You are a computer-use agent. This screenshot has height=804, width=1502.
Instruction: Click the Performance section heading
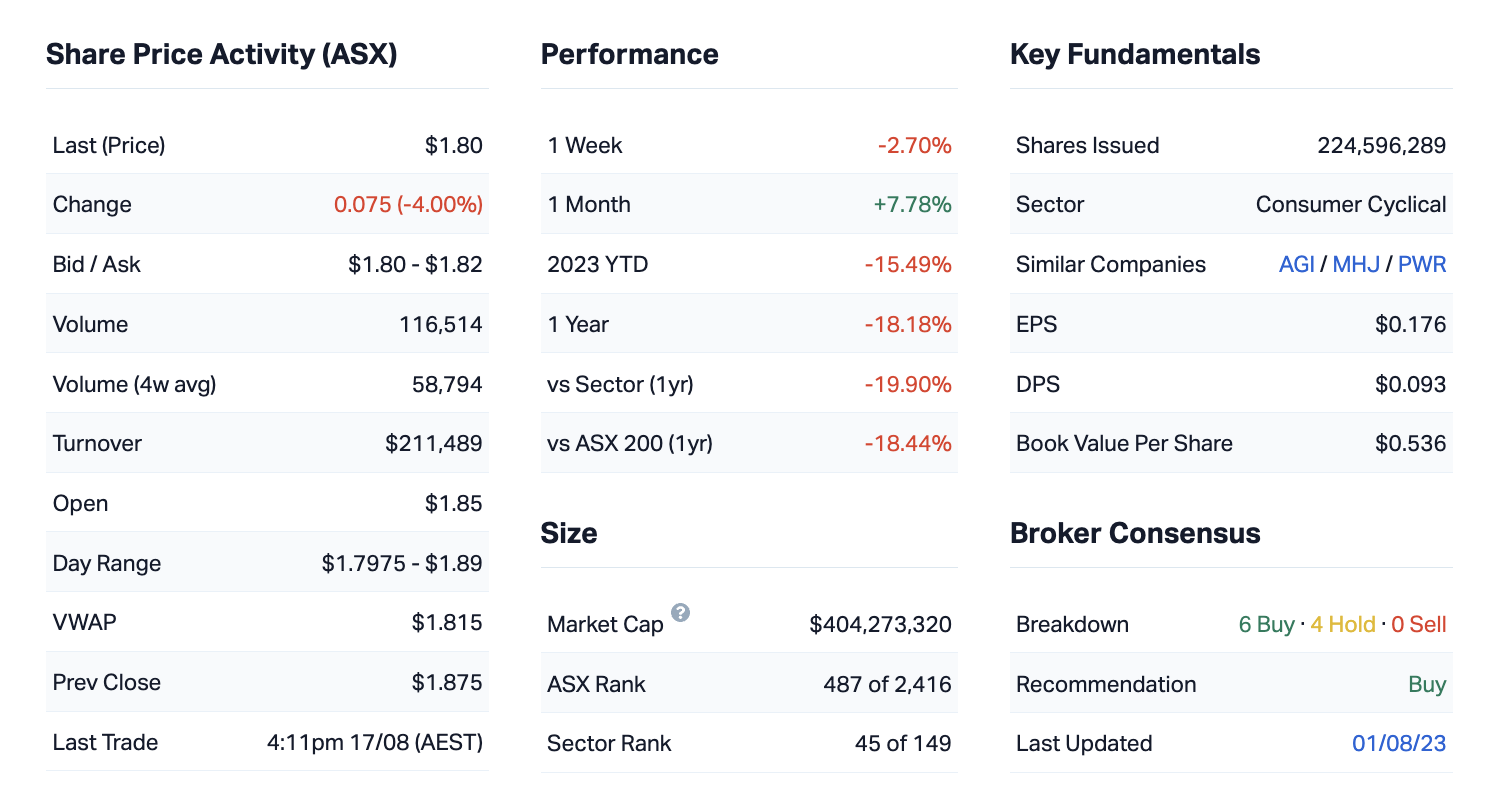(629, 54)
